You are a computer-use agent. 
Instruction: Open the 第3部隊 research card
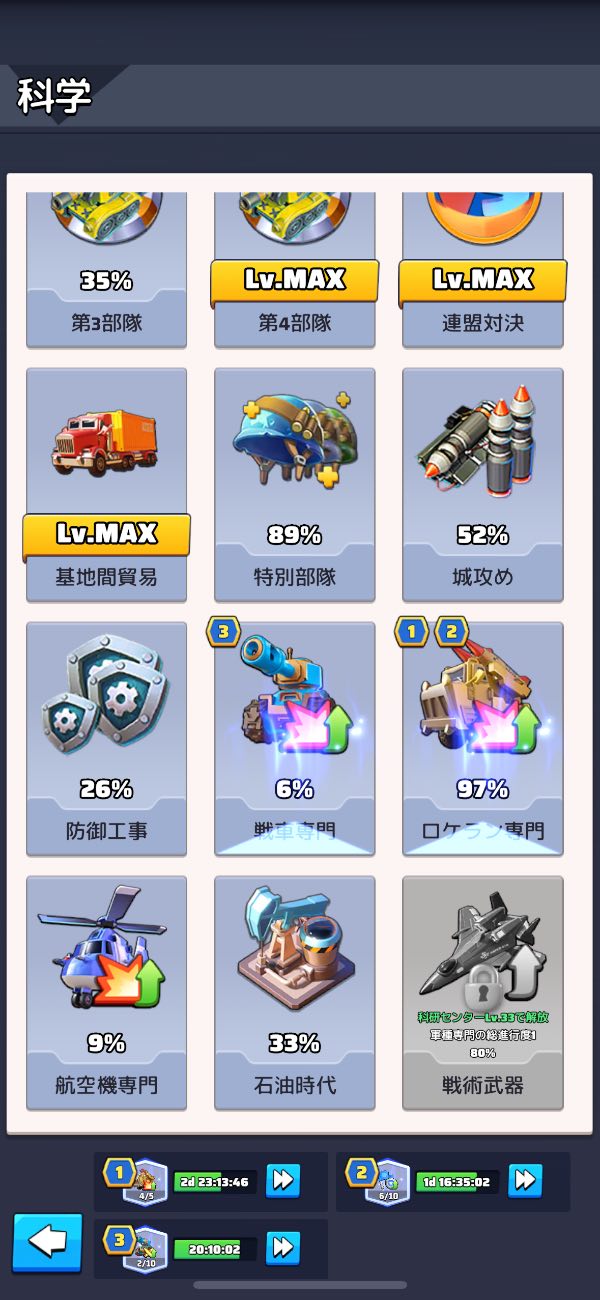pos(107,270)
